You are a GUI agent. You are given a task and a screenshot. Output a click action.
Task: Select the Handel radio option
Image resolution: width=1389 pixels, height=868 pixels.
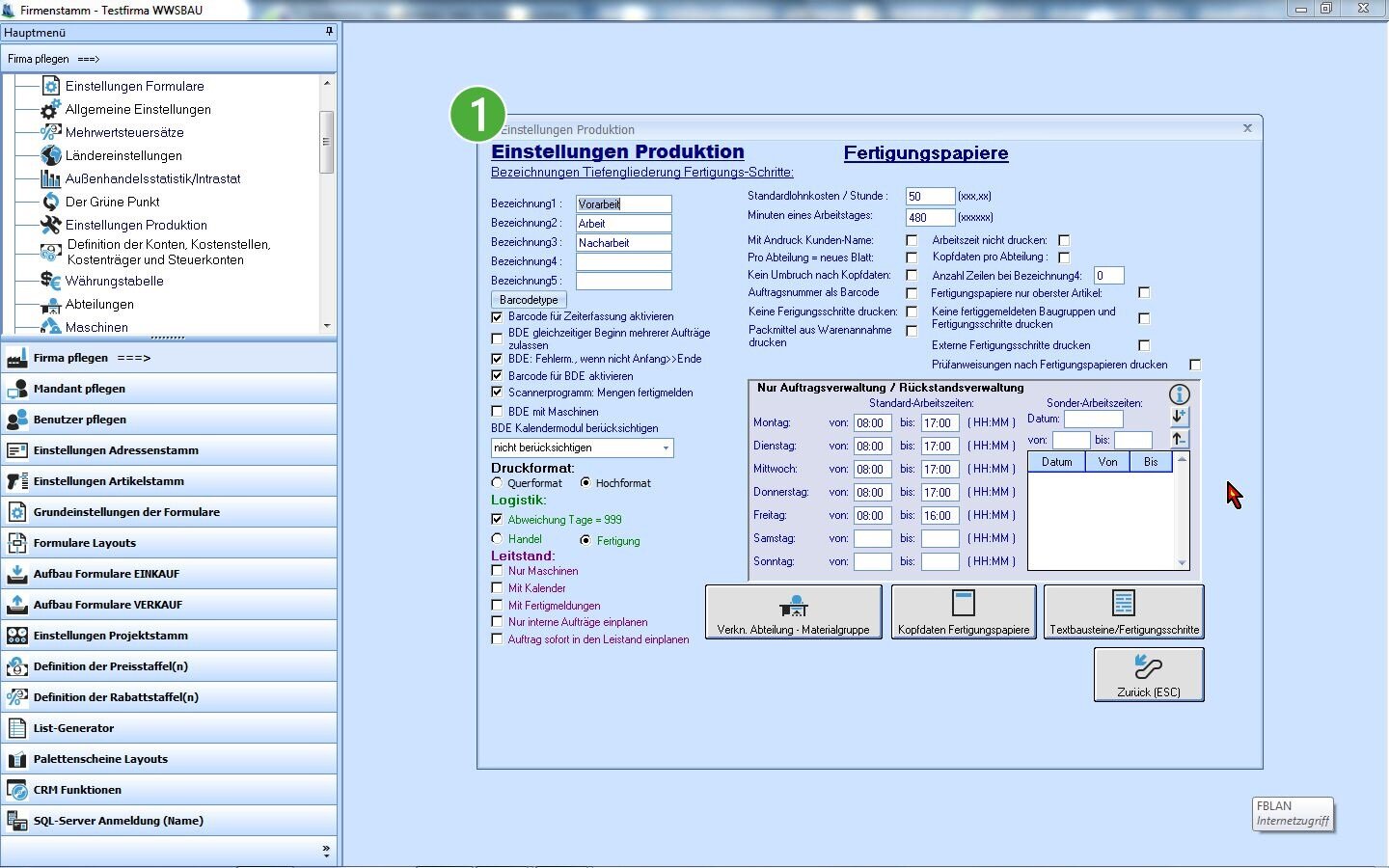coord(497,539)
